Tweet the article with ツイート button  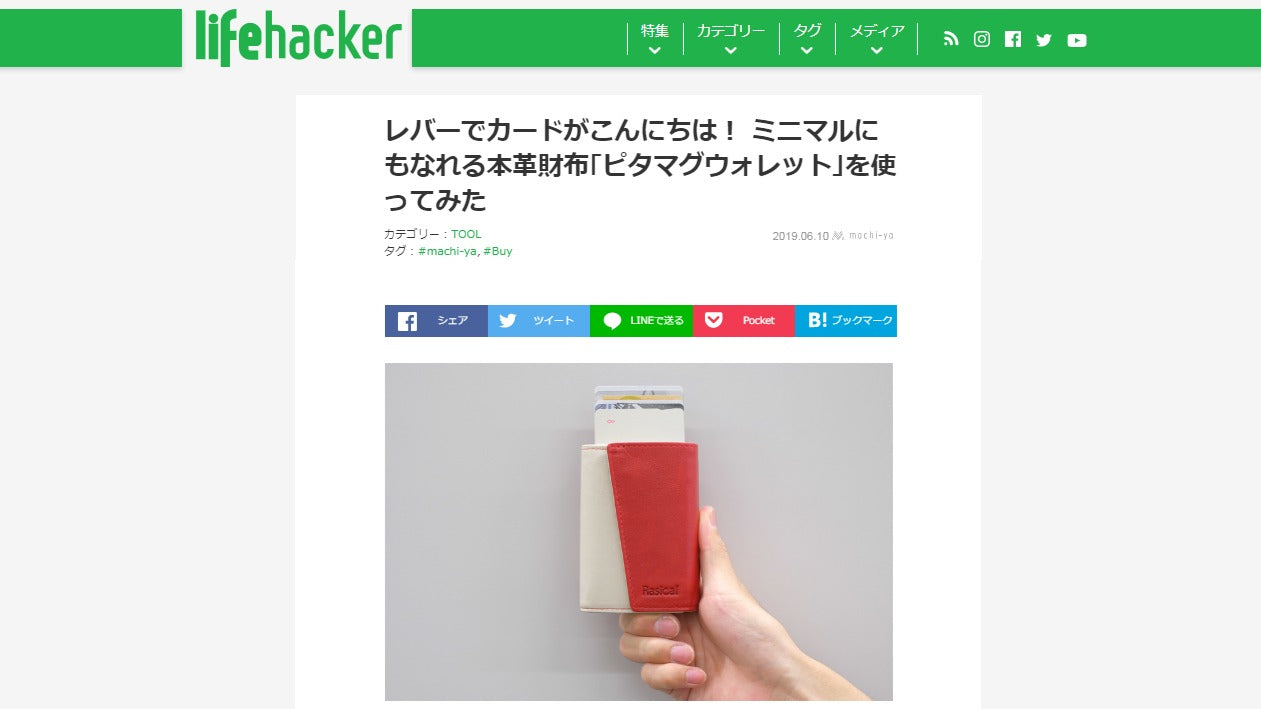[x=539, y=321]
